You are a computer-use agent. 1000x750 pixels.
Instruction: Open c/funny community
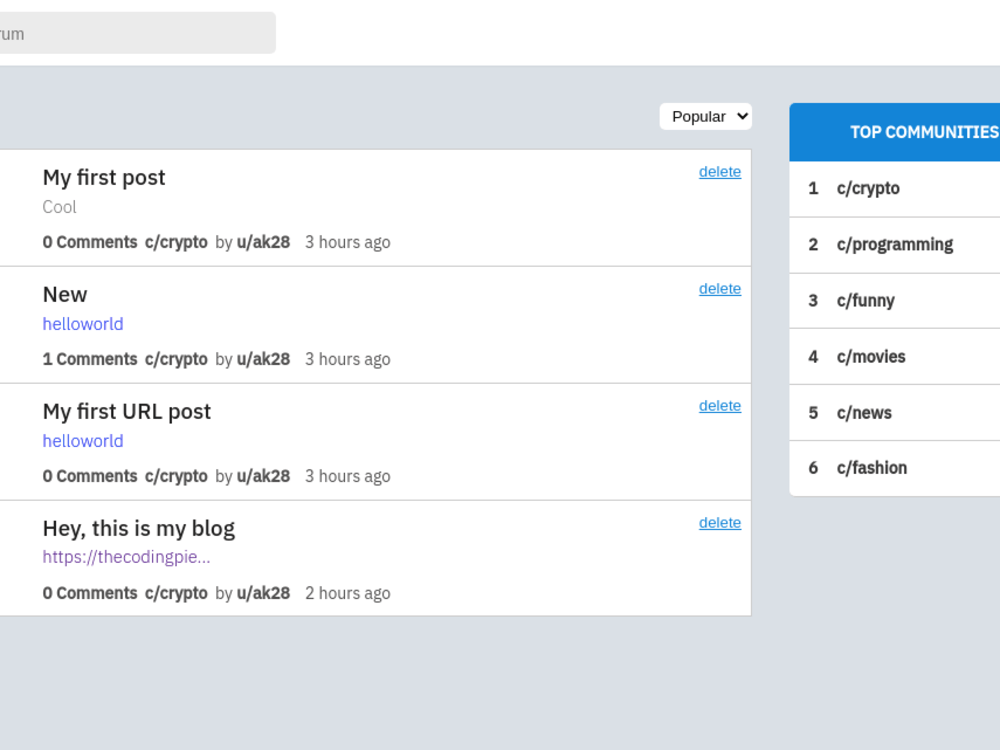tap(866, 300)
